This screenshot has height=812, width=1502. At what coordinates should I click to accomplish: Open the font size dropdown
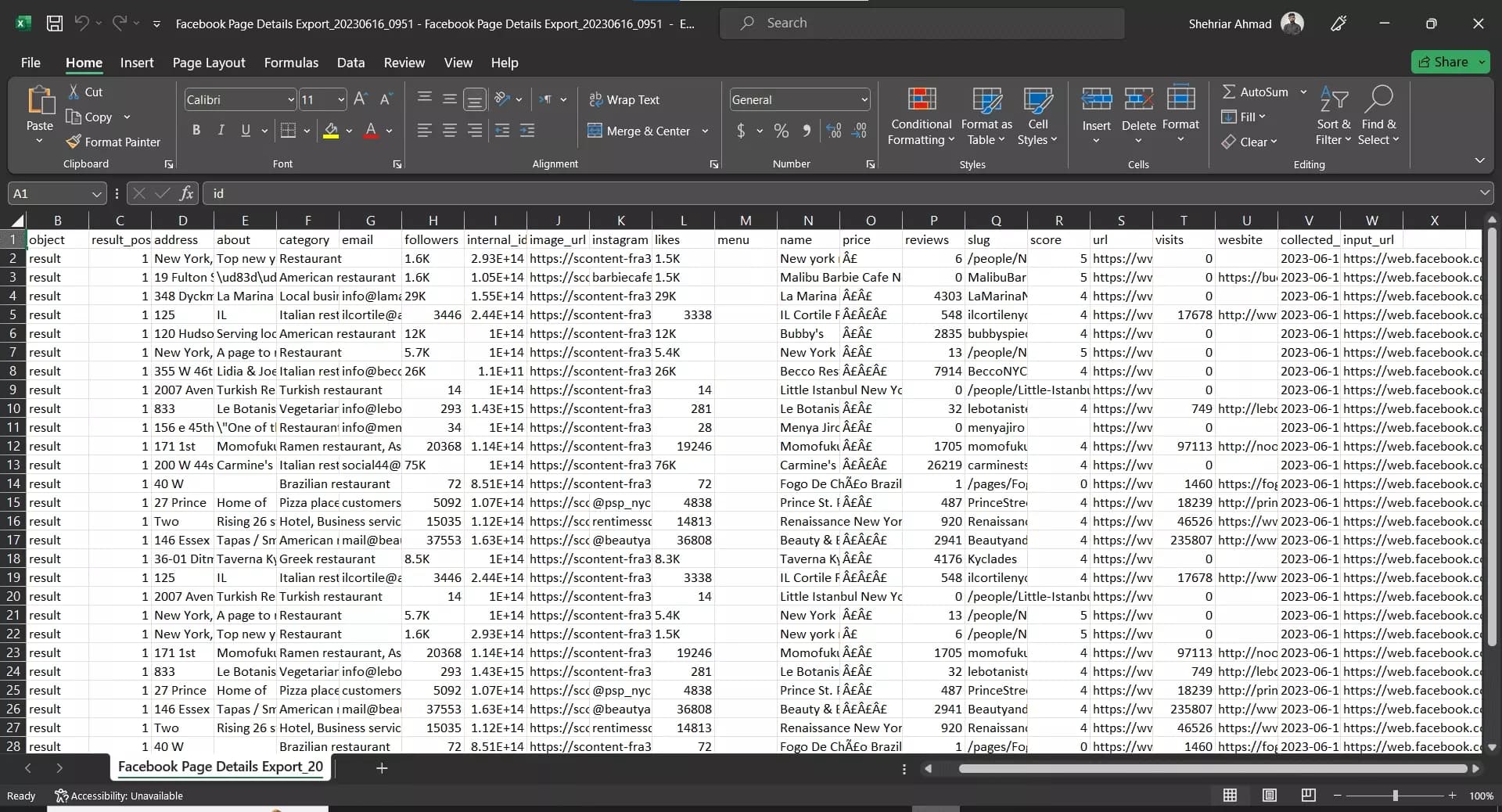[341, 100]
